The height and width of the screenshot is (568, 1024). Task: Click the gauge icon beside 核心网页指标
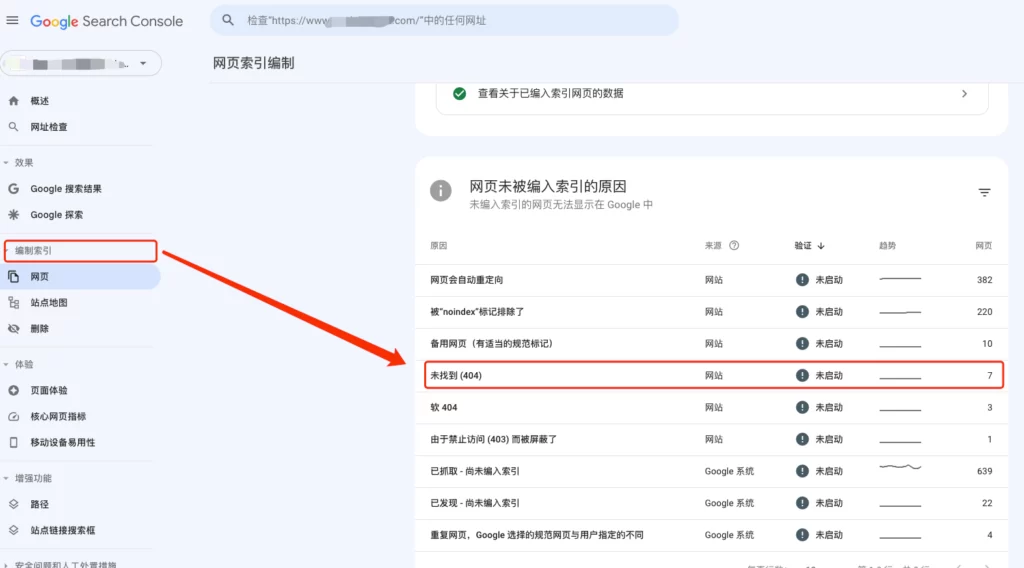[x=14, y=417]
